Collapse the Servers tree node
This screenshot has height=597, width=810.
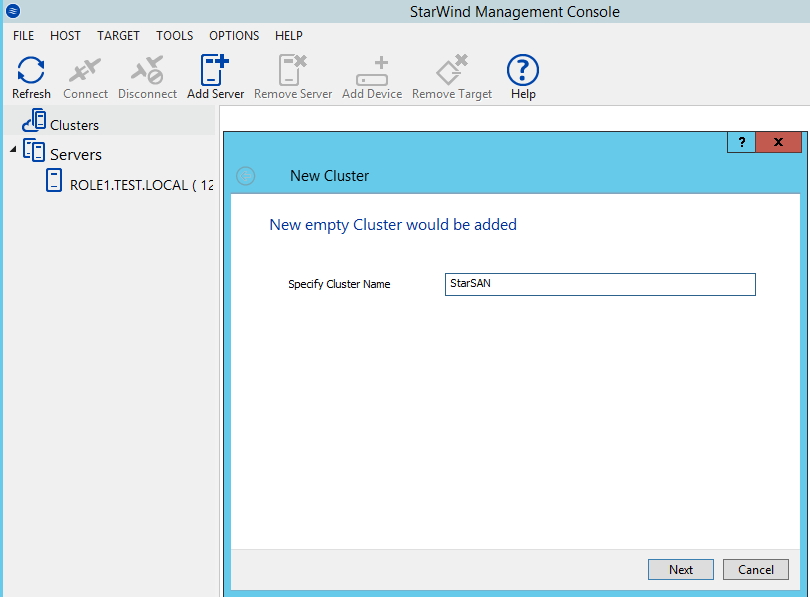pos(13,149)
